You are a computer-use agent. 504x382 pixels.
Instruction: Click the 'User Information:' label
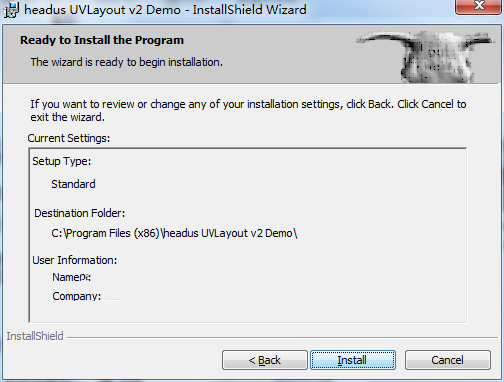coord(75,260)
